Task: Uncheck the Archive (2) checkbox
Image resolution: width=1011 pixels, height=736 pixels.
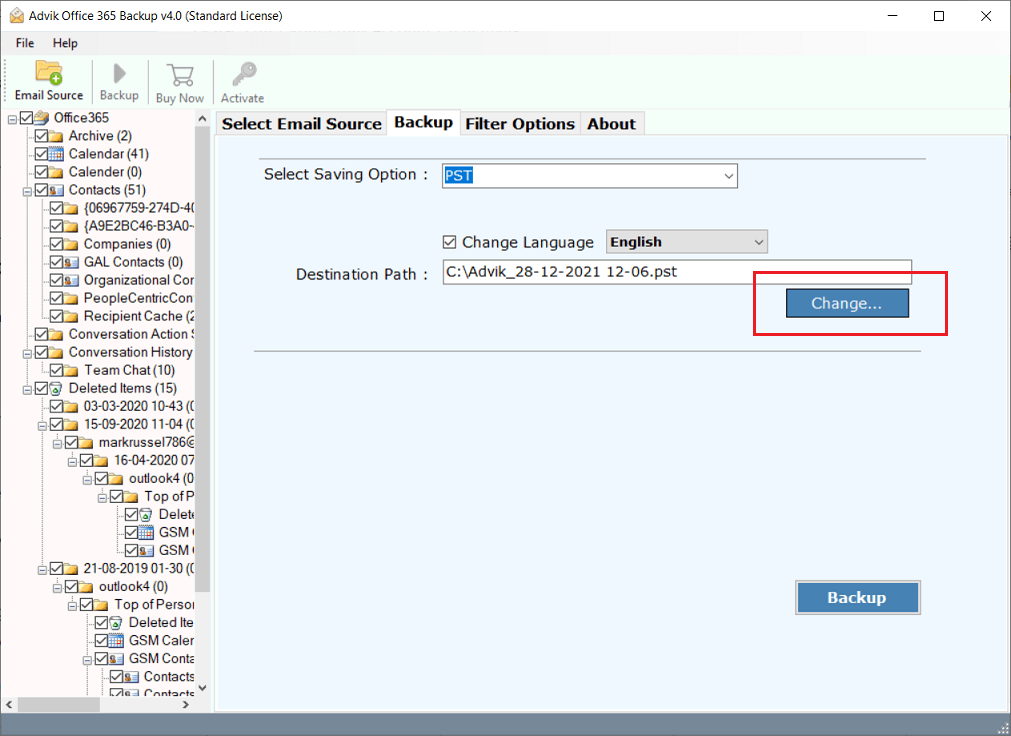Action: click(x=41, y=135)
